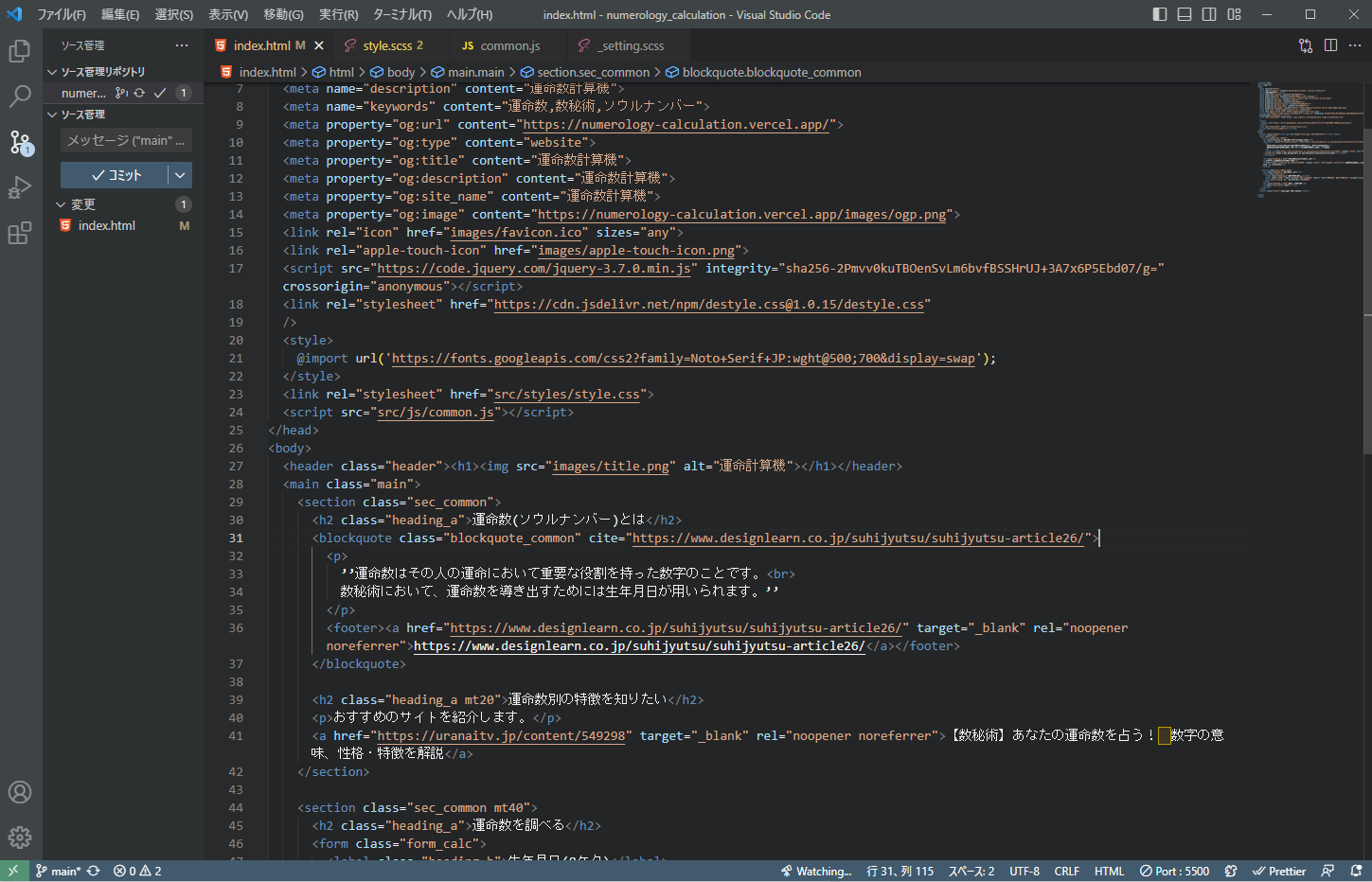Open the remote window status icon

(x=13, y=871)
